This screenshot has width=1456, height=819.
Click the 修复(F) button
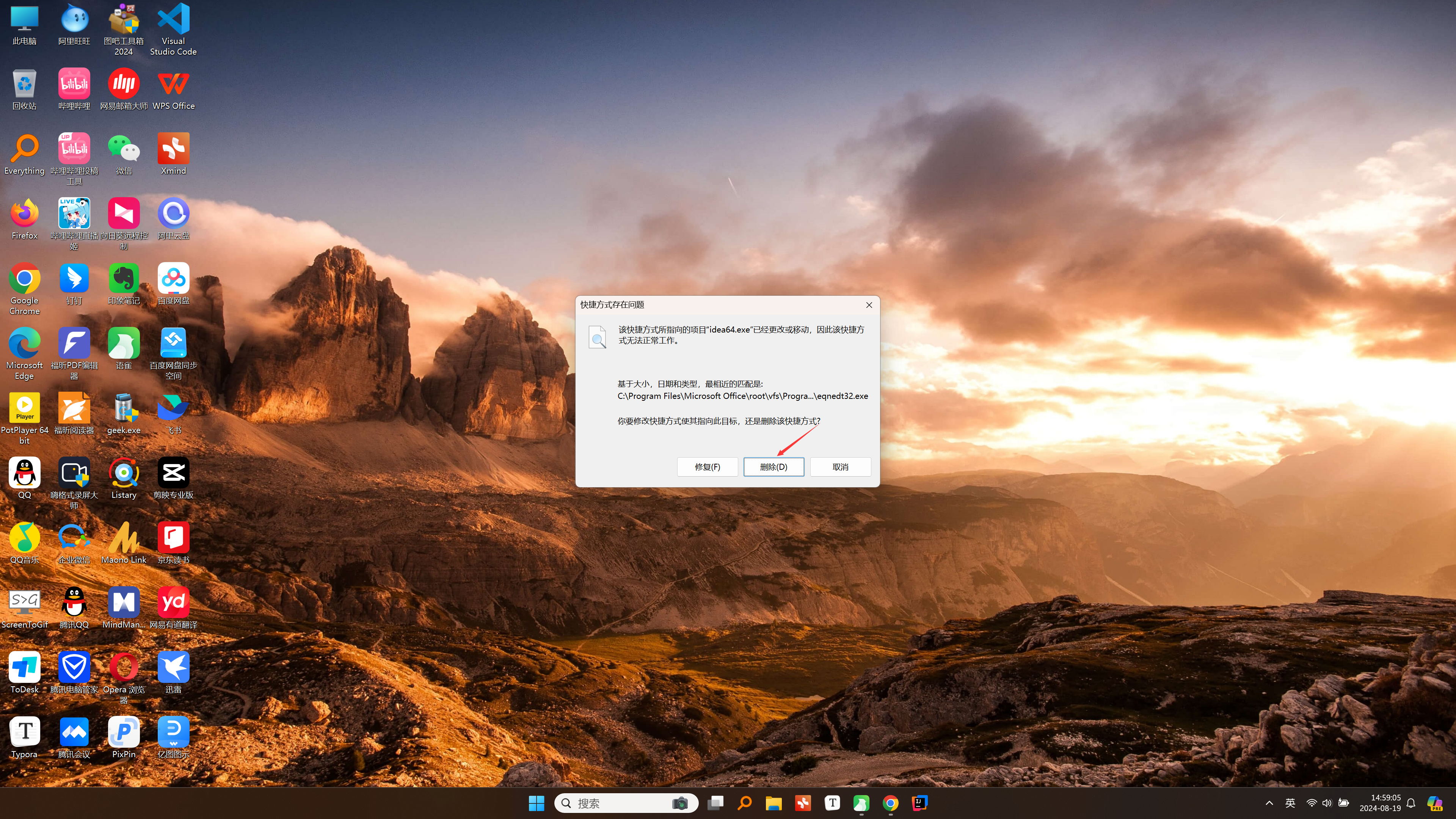click(x=707, y=467)
